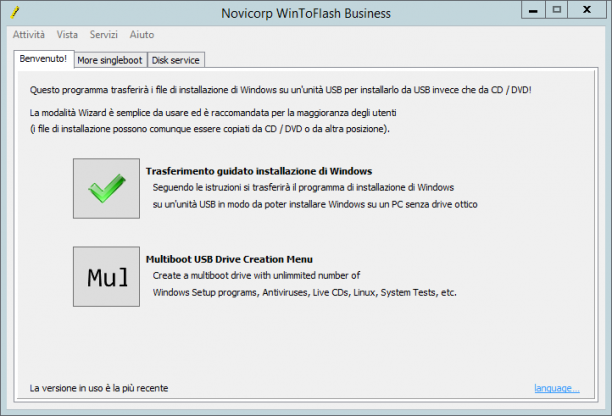Open the Servizi menu
Viewport: 612px width, 416px height.
(103, 35)
